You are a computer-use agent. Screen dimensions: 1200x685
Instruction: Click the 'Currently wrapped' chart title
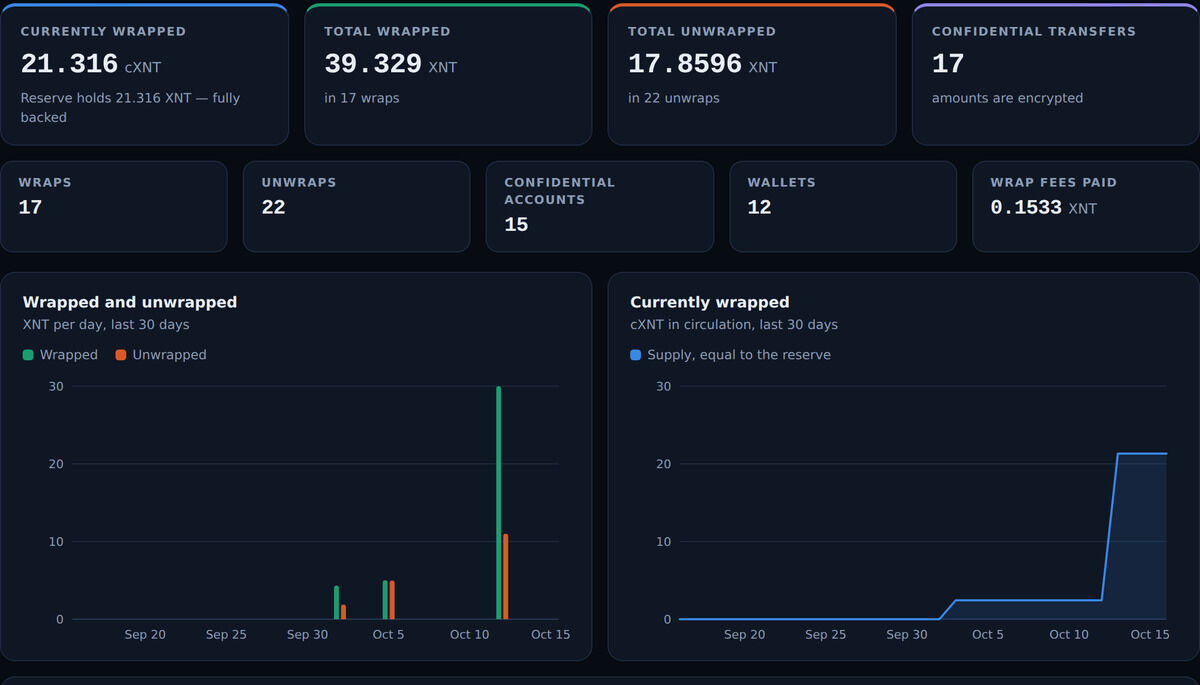tap(710, 302)
